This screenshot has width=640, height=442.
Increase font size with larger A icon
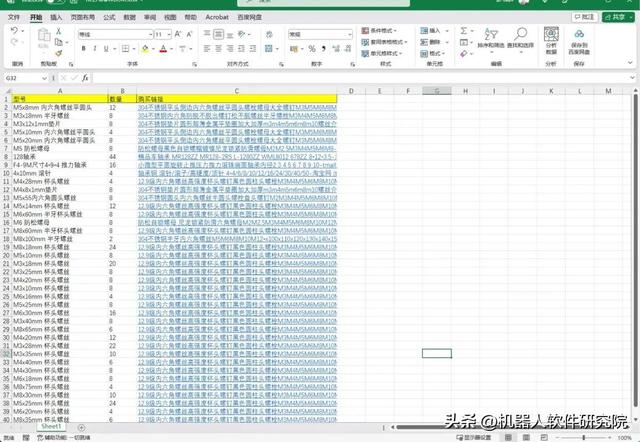click(x=178, y=34)
